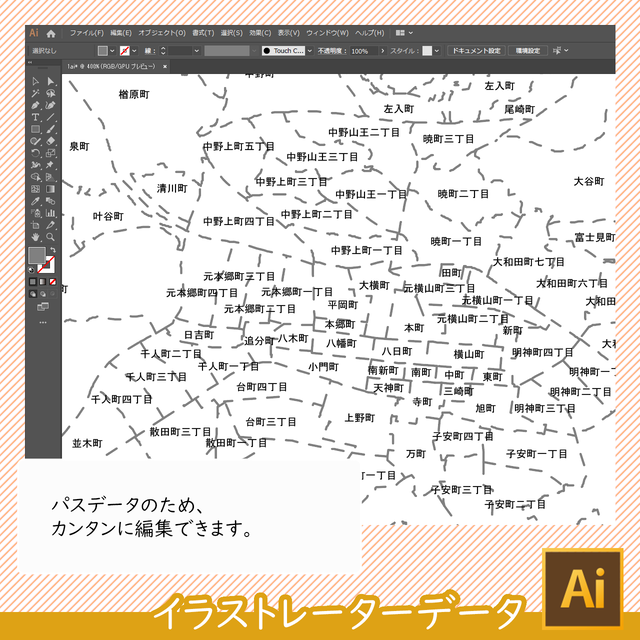This screenshot has height=640, width=640.
Task: Select the Width/Warp tool
Action: pos(36,165)
